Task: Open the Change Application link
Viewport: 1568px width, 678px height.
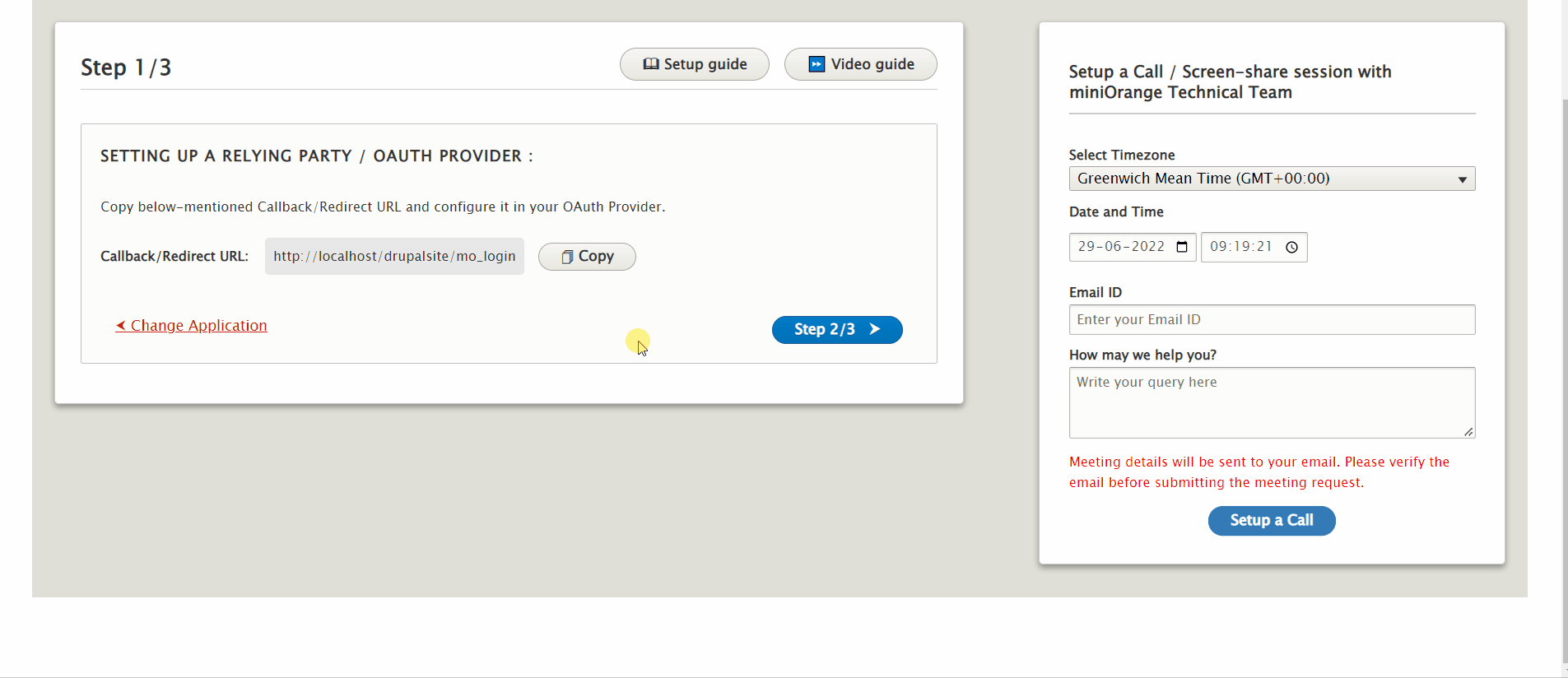Action: click(x=198, y=325)
